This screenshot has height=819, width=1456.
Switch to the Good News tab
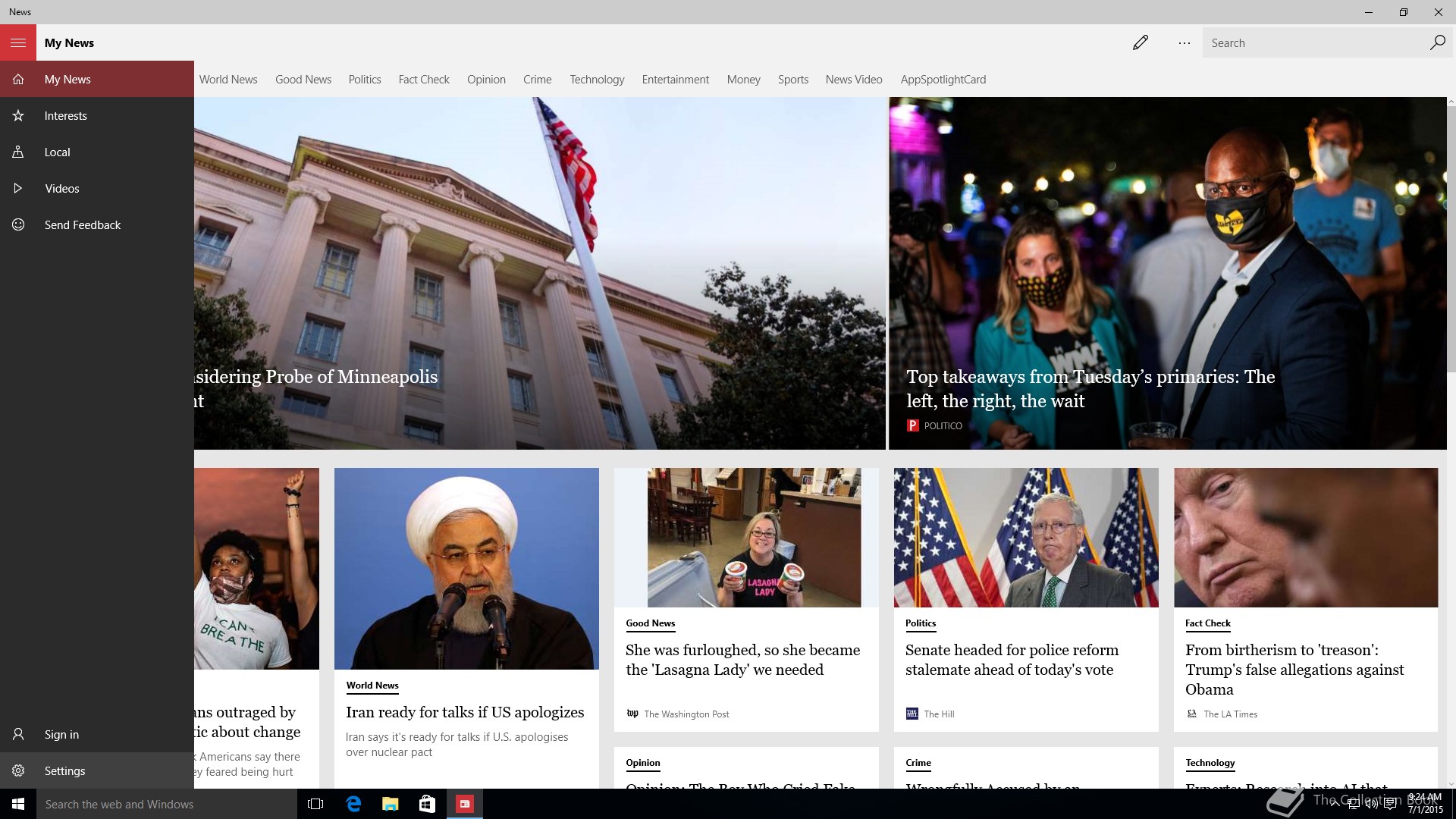[303, 79]
